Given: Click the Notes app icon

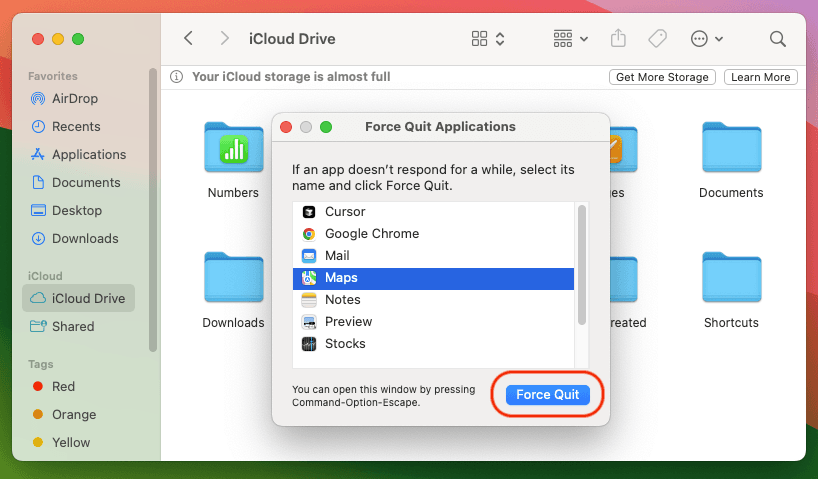Looking at the screenshot, I should click(309, 300).
